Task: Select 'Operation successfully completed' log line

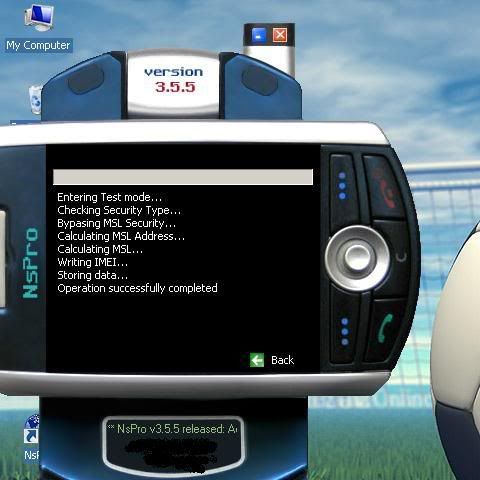Action: click(137, 288)
